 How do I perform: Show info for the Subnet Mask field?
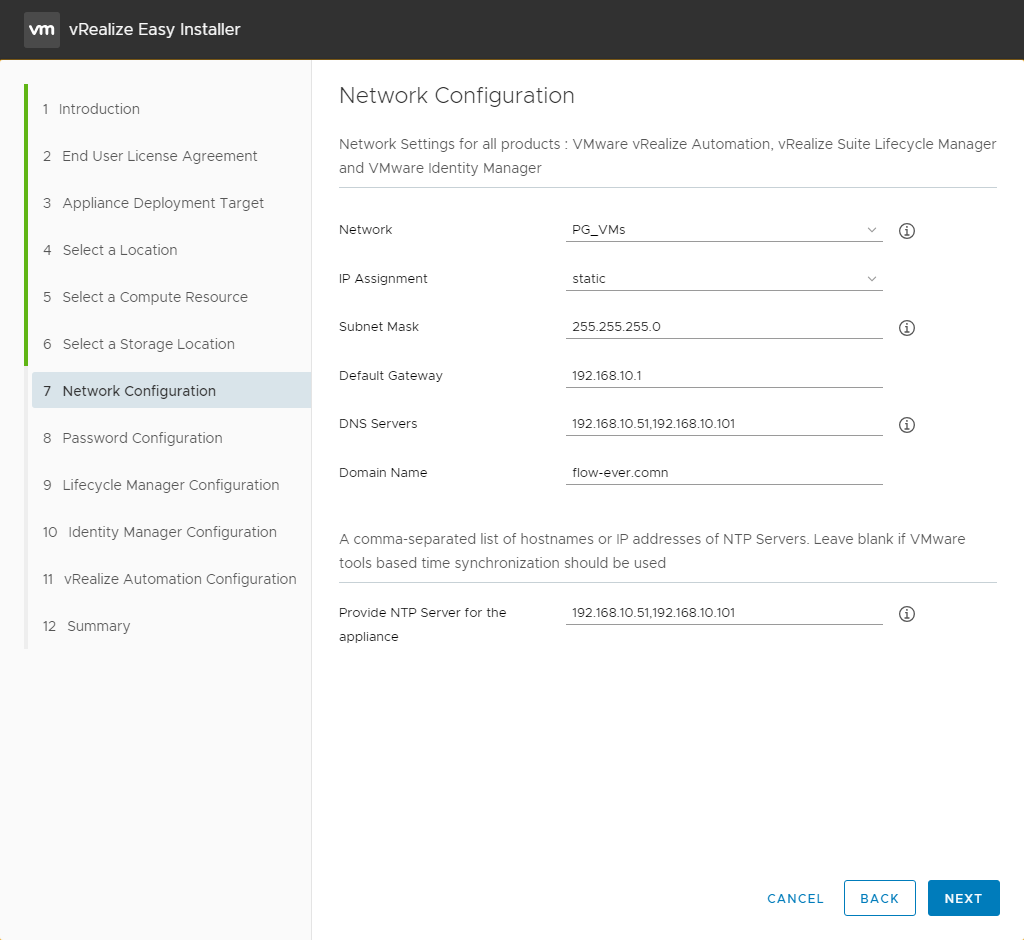pyautogui.click(x=906, y=328)
